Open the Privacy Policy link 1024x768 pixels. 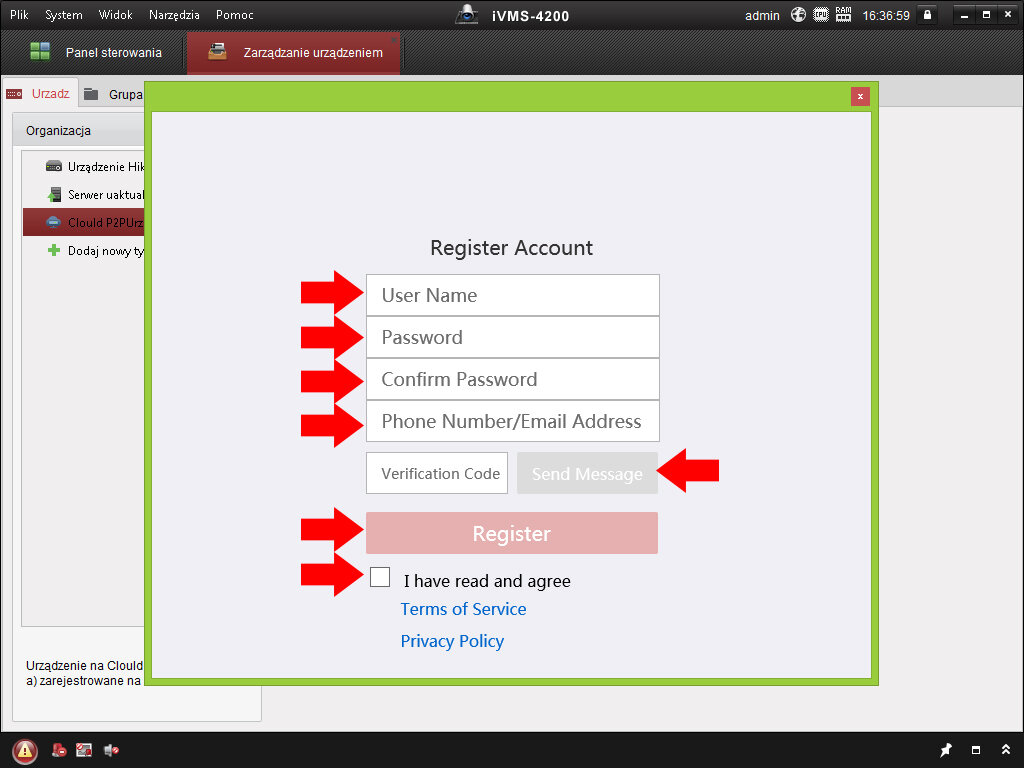tap(452, 641)
